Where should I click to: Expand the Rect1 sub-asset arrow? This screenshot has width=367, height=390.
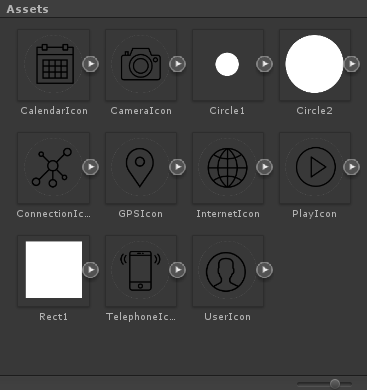pos(90,270)
